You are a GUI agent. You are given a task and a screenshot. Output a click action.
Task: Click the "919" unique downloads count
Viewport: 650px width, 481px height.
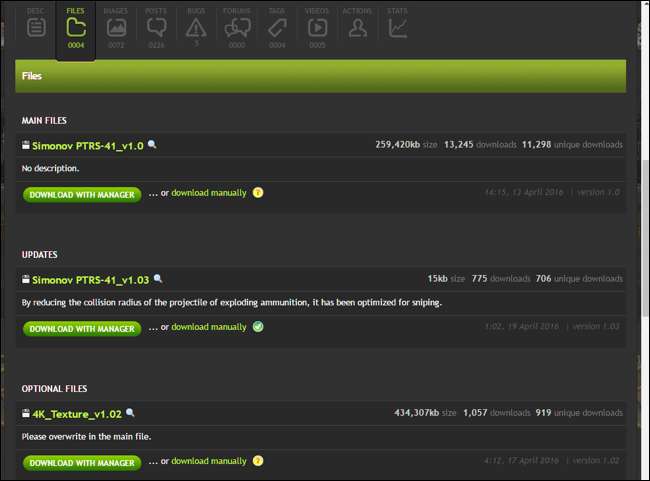[543, 413]
